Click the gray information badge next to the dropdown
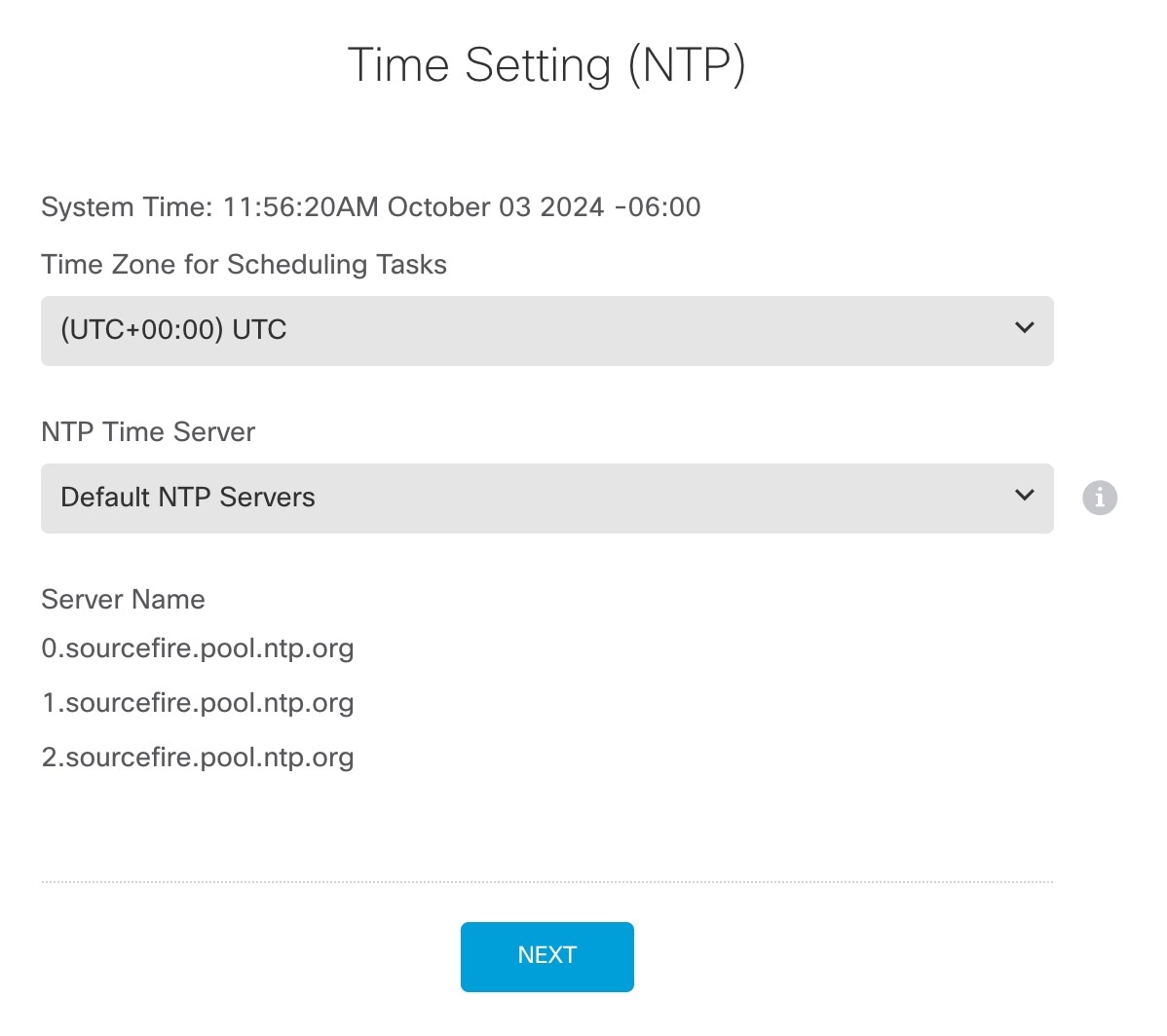Image resolution: width=1167 pixels, height=1036 pixels. 1099,498
